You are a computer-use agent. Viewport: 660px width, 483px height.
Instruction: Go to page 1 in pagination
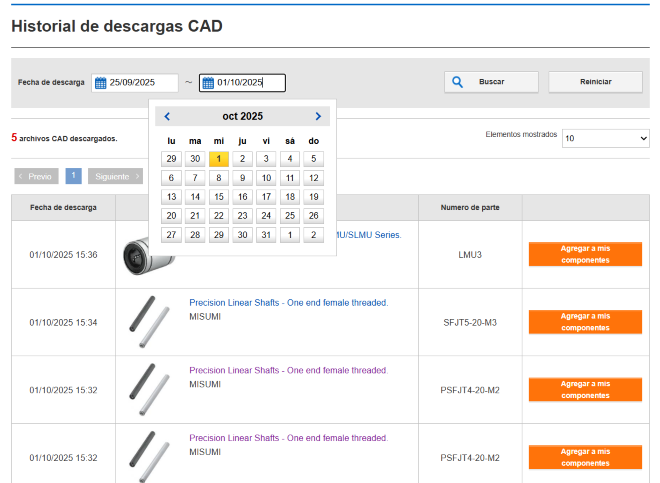pos(73,176)
